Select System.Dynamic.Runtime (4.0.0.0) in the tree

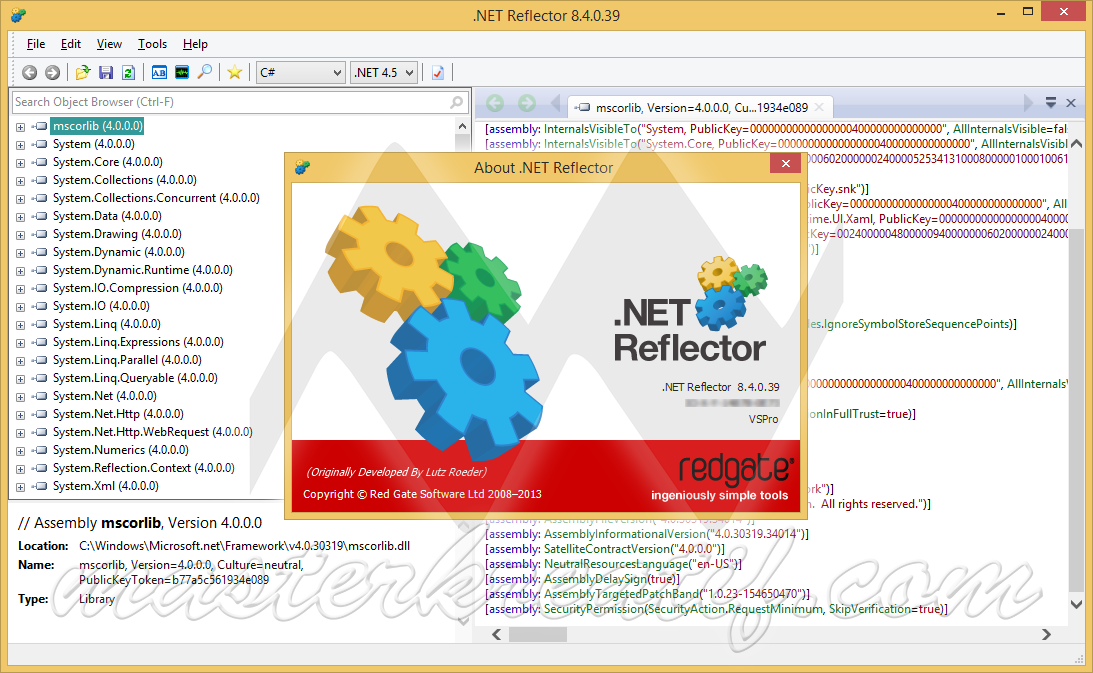(143, 270)
